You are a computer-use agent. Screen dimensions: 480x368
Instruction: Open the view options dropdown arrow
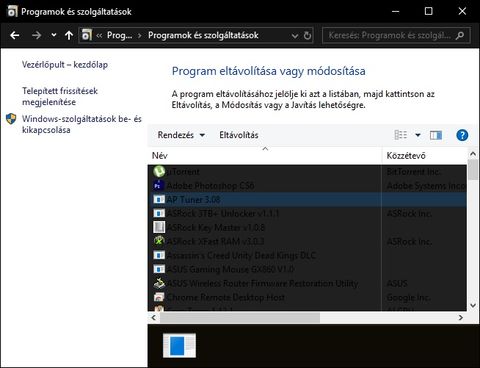[418, 135]
